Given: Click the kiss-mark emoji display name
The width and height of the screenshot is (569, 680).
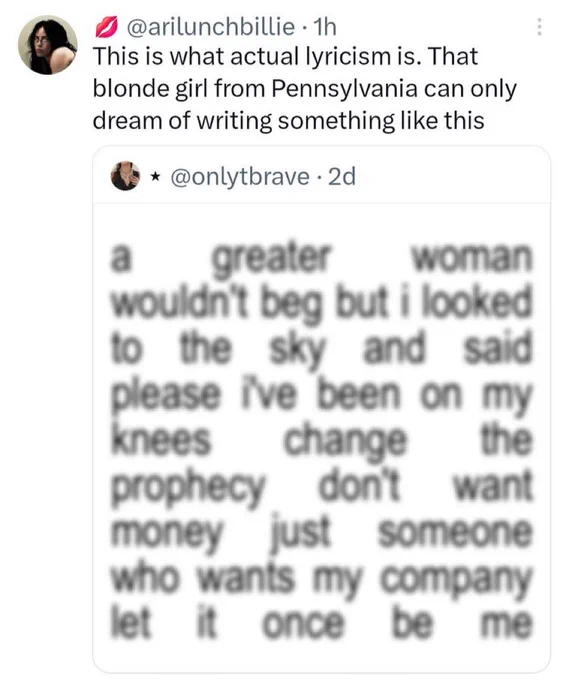Looking at the screenshot, I should click(106, 27).
